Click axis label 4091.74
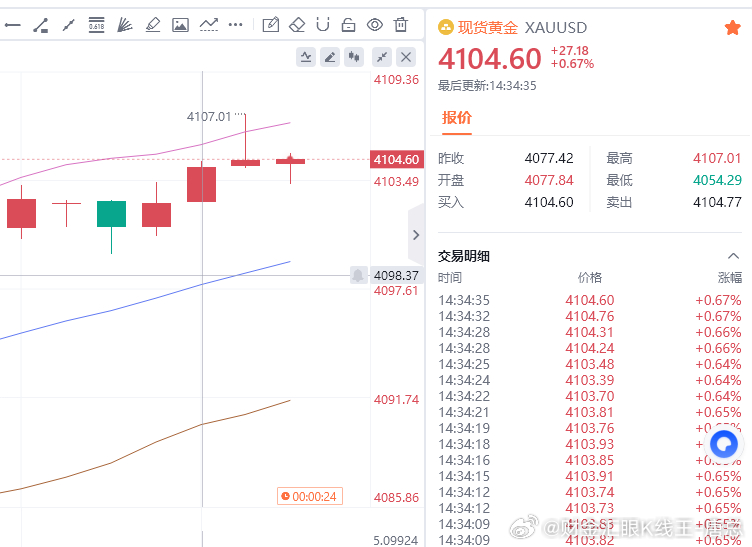752x547 pixels. pyautogui.click(x=396, y=400)
